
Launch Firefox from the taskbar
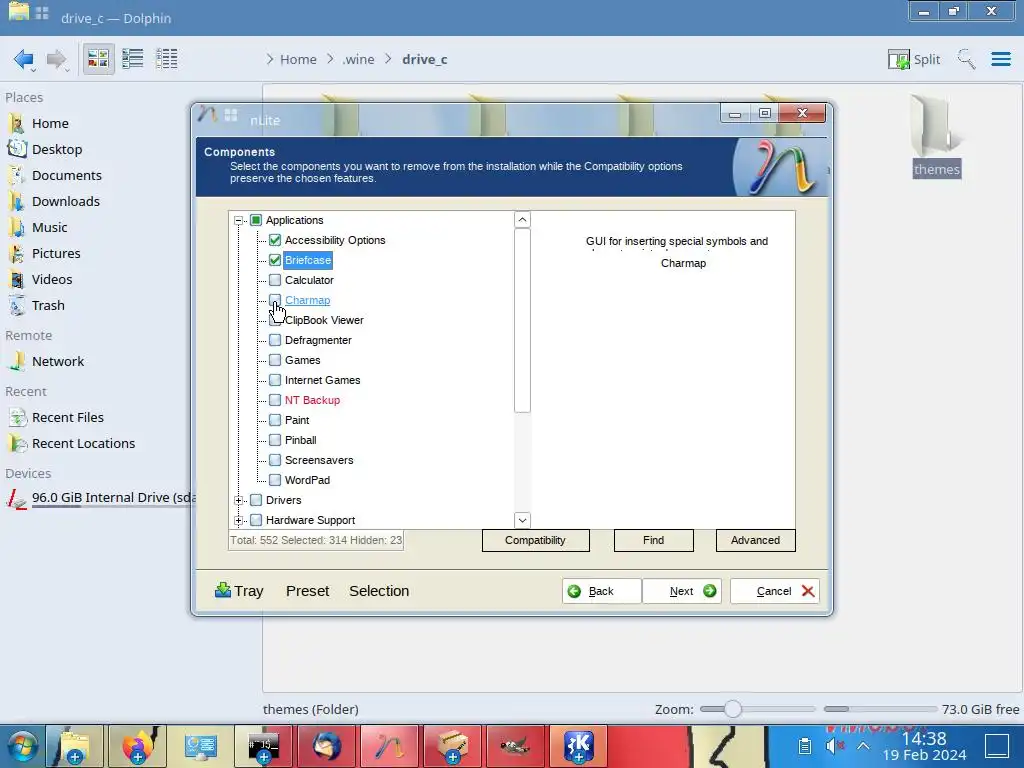pos(137,746)
